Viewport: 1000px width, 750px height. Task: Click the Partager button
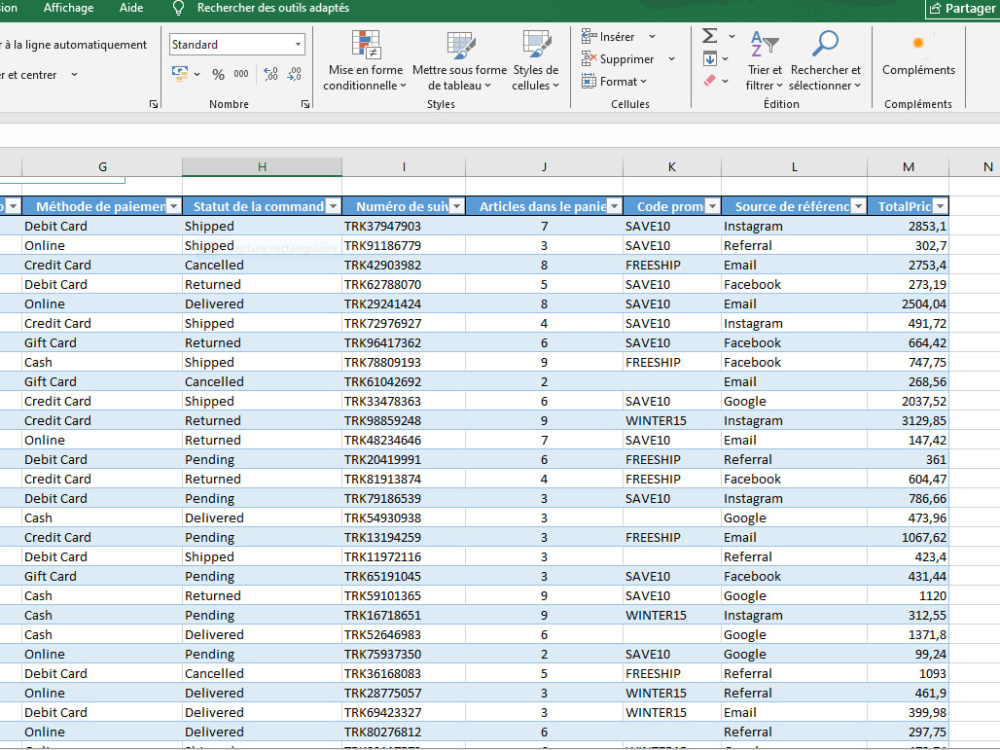click(x=962, y=9)
